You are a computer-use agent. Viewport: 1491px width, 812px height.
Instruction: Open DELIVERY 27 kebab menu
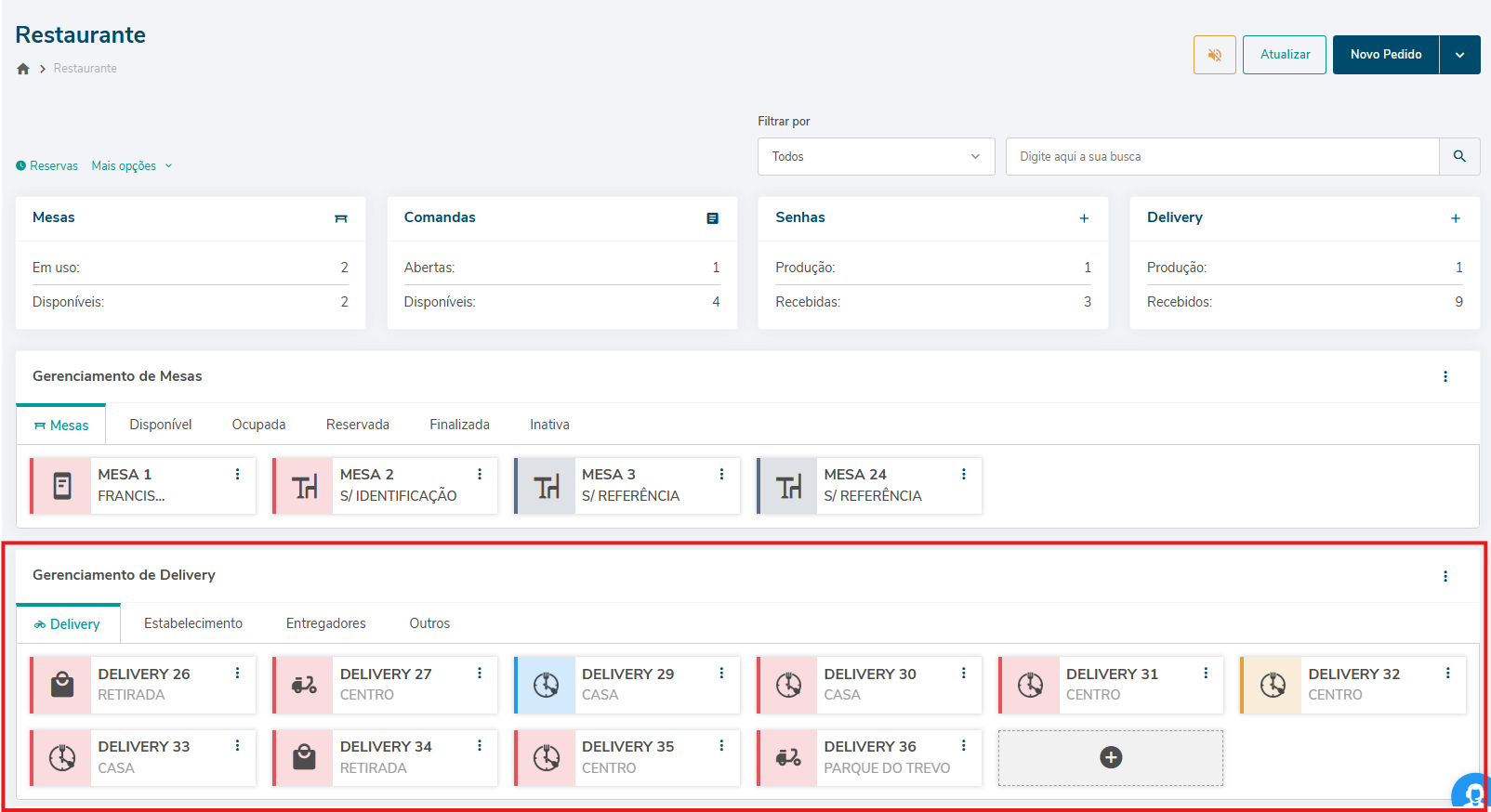(x=480, y=674)
